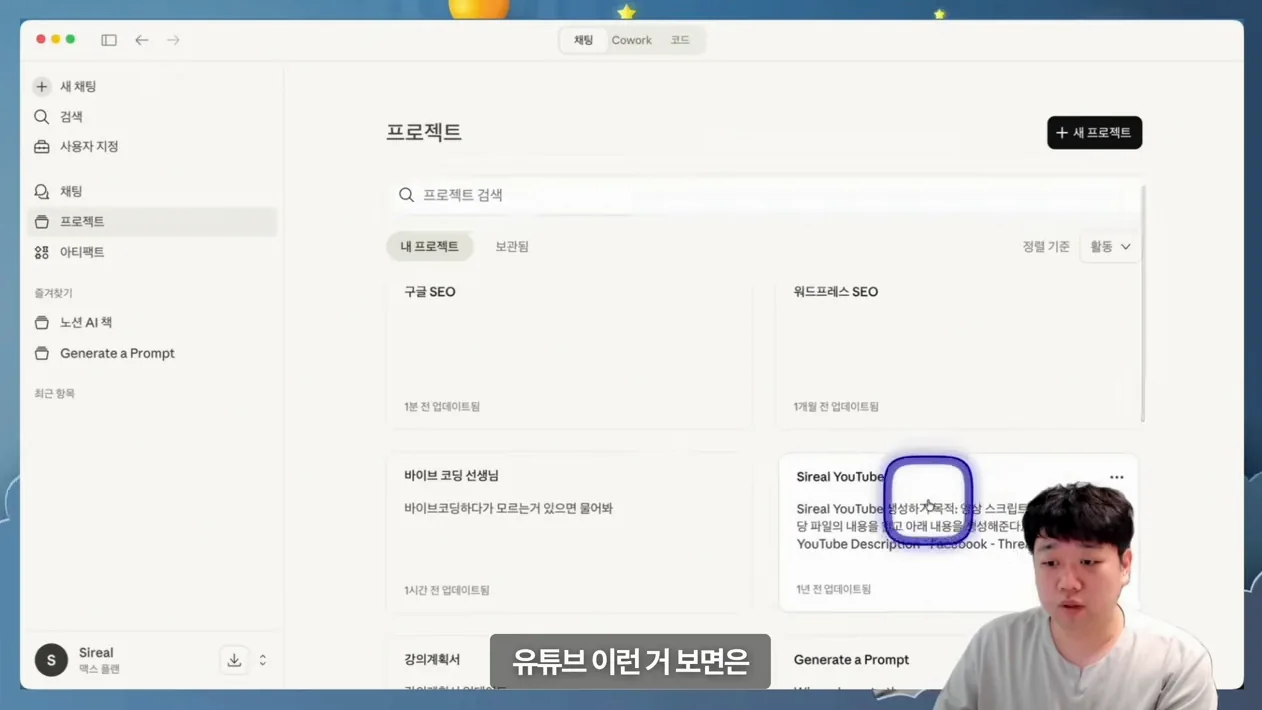Click the green macOS window zoom button
1262x710 pixels.
(x=70, y=39)
